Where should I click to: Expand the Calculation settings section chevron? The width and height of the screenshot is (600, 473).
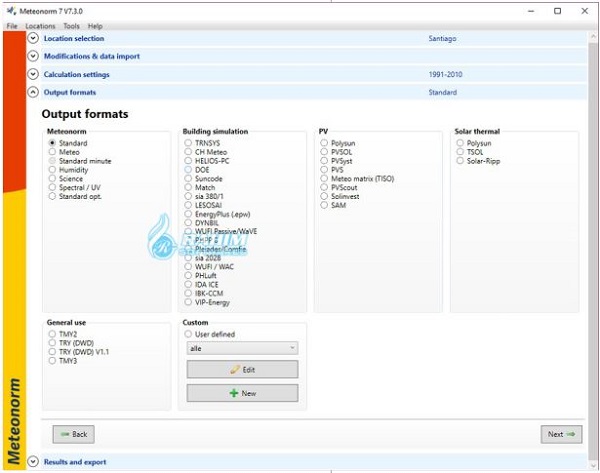pos(33,74)
